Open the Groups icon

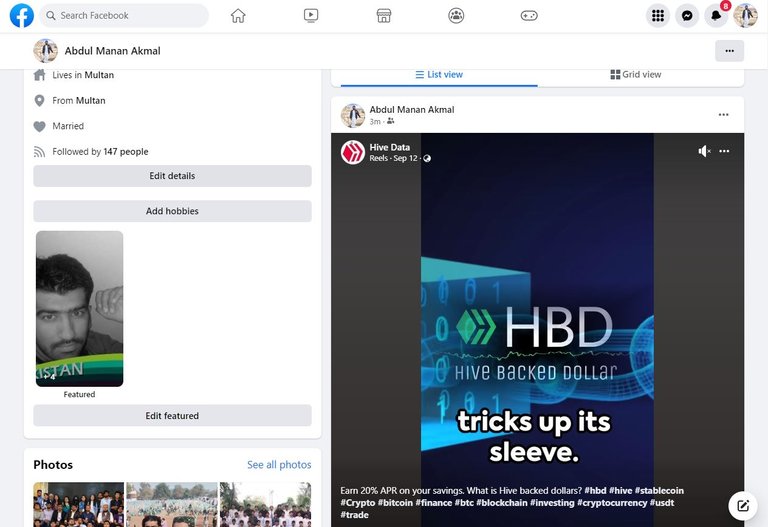pos(456,16)
